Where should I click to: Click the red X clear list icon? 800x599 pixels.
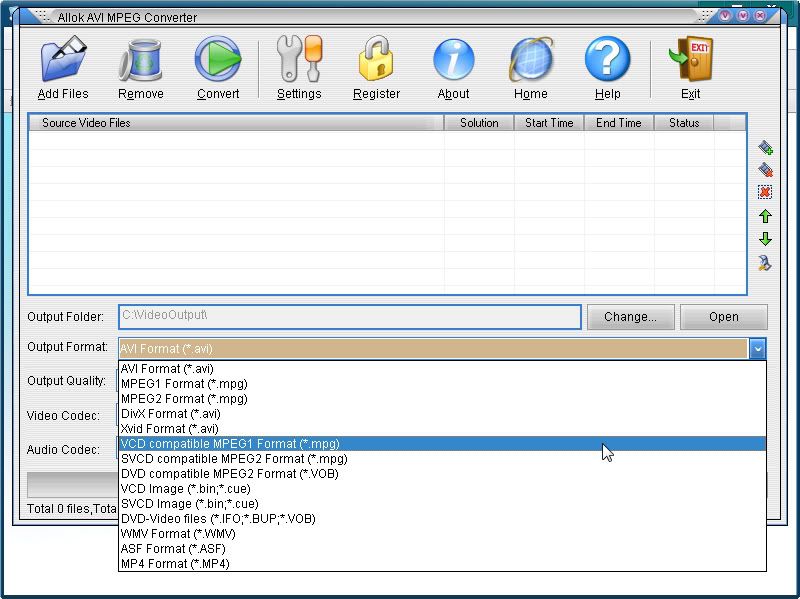765,192
